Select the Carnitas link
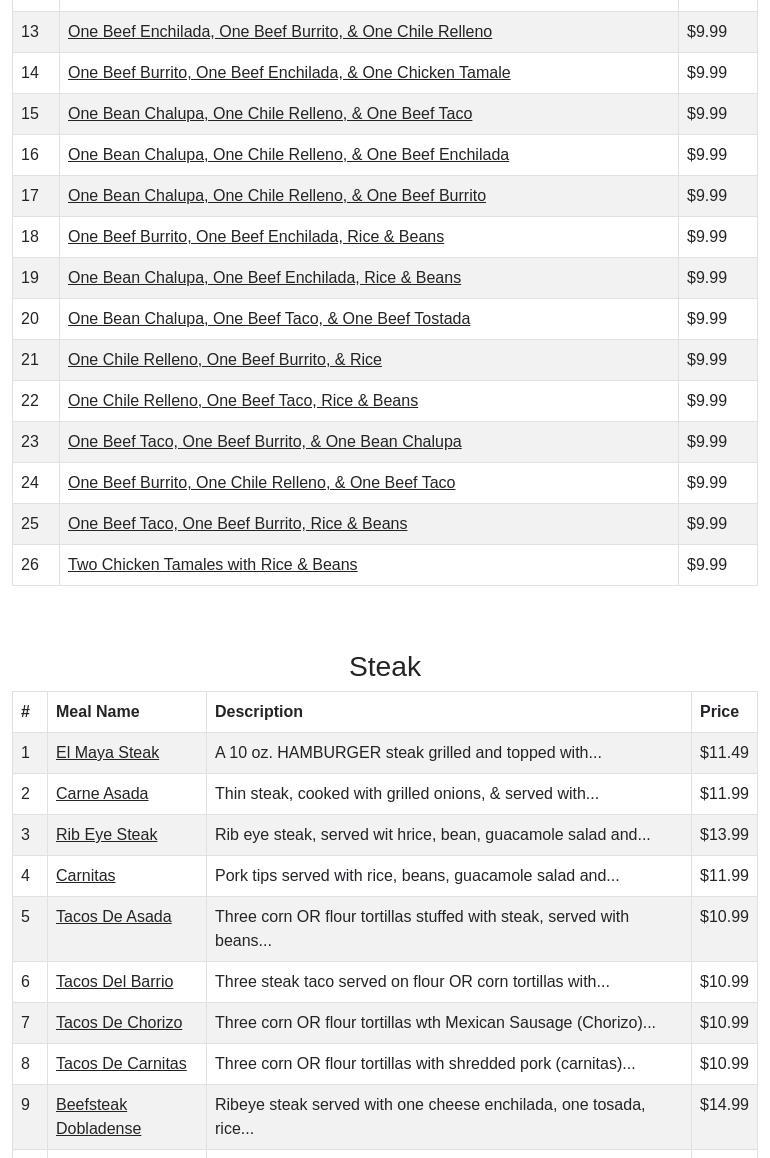Image resolution: width=770 pixels, height=1158 pixels. (x=85, y=875)
